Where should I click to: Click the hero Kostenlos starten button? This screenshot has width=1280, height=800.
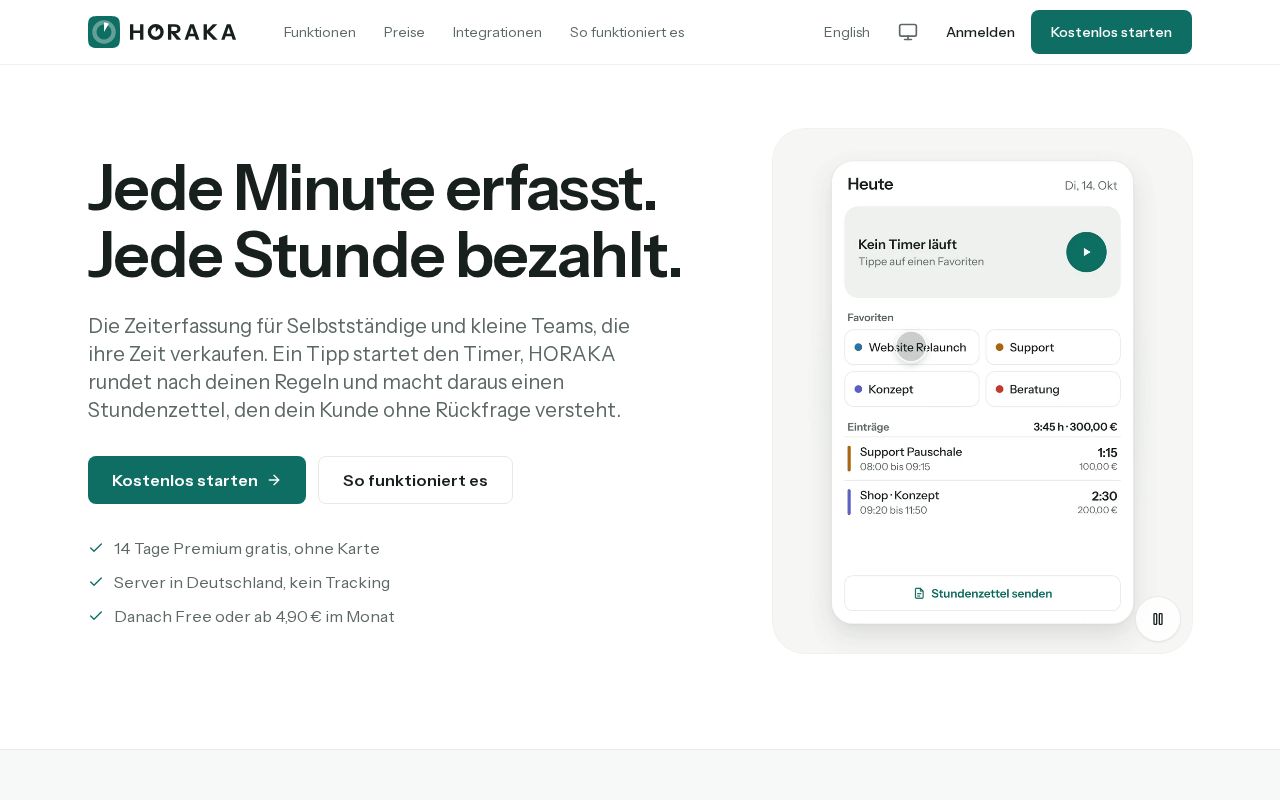click(197, 480)
